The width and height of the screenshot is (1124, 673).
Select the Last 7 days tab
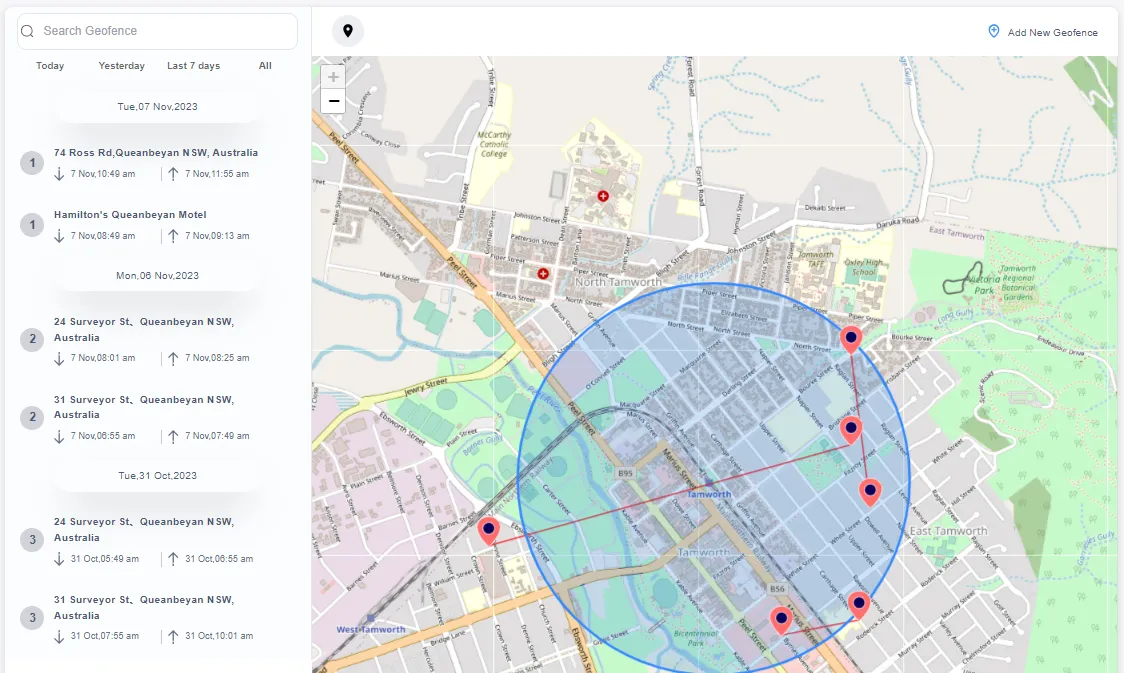click(x=193, y=65)
